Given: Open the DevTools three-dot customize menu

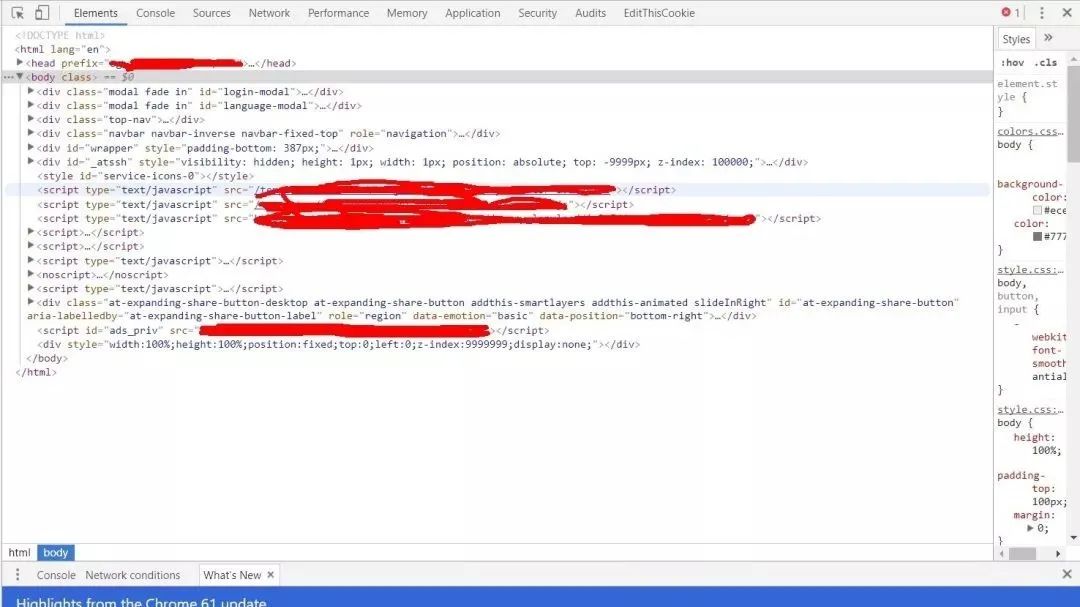Looking at the screenshot, I should tap(1041, 12).
